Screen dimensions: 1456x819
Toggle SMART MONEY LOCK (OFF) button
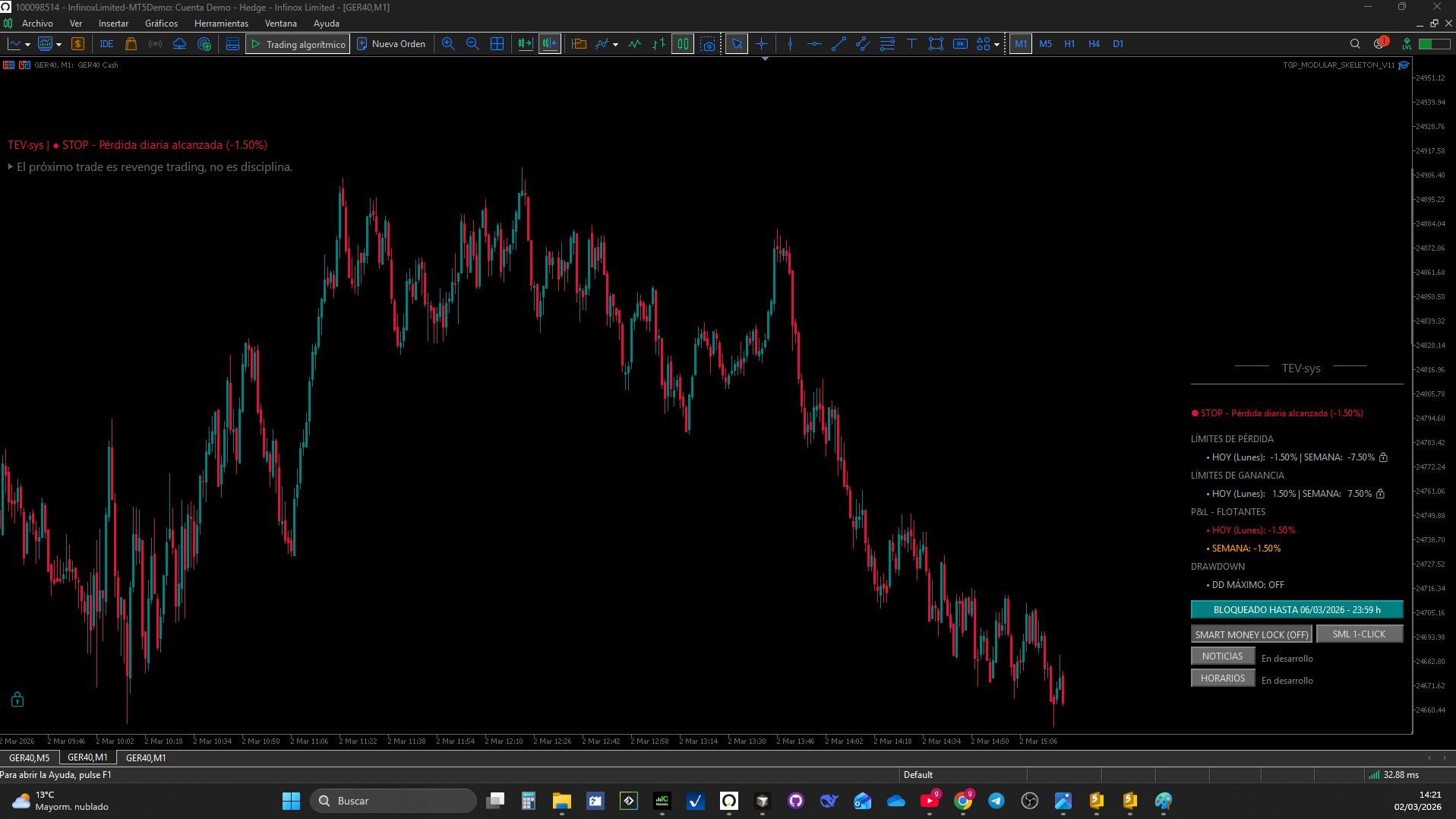[1251, 634]
